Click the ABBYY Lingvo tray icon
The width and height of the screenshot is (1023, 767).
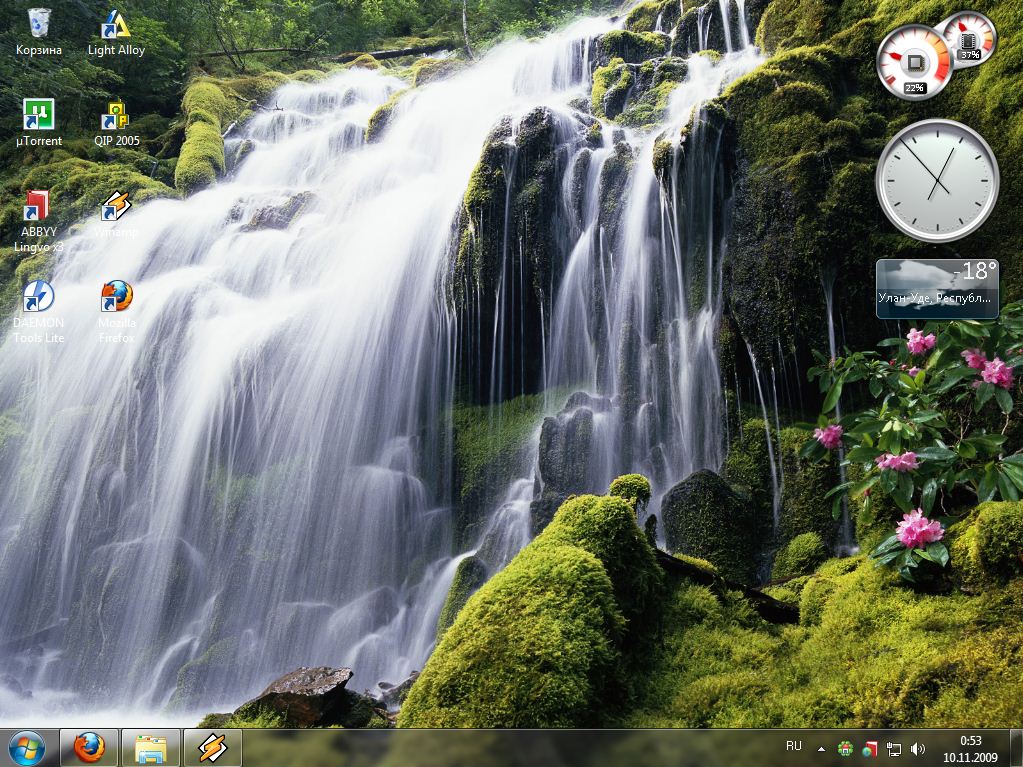pos(870,748)
